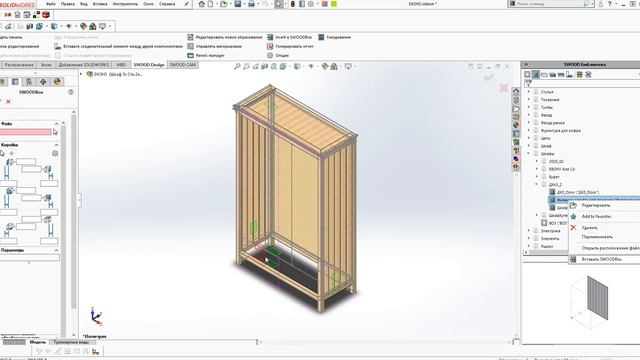Image resolution: width=640 pixels, height=360 pixels.
Task: Click Гнездование button
Action: [x=335, y=37]
